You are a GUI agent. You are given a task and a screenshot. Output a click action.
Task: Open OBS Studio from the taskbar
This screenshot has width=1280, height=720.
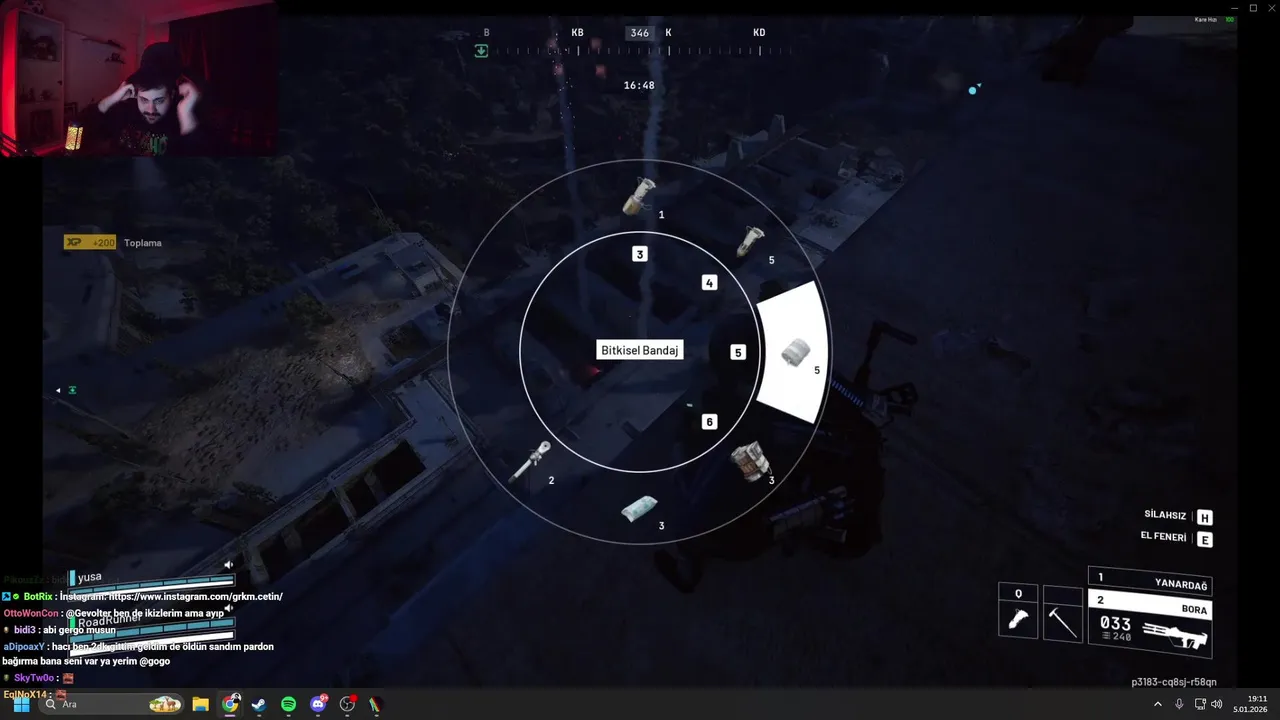click(347, 704)
